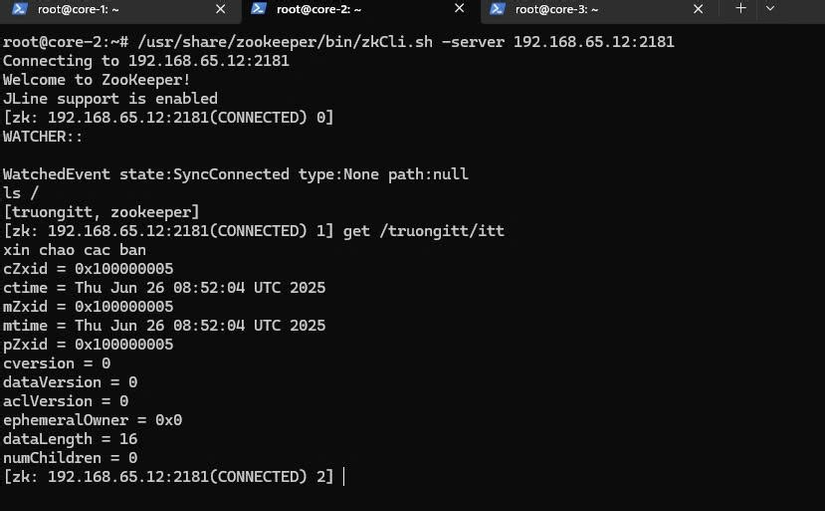Click the '[truongitt, zookeeper]' listing output
825x511 pixels.
[x=102, y=212]
